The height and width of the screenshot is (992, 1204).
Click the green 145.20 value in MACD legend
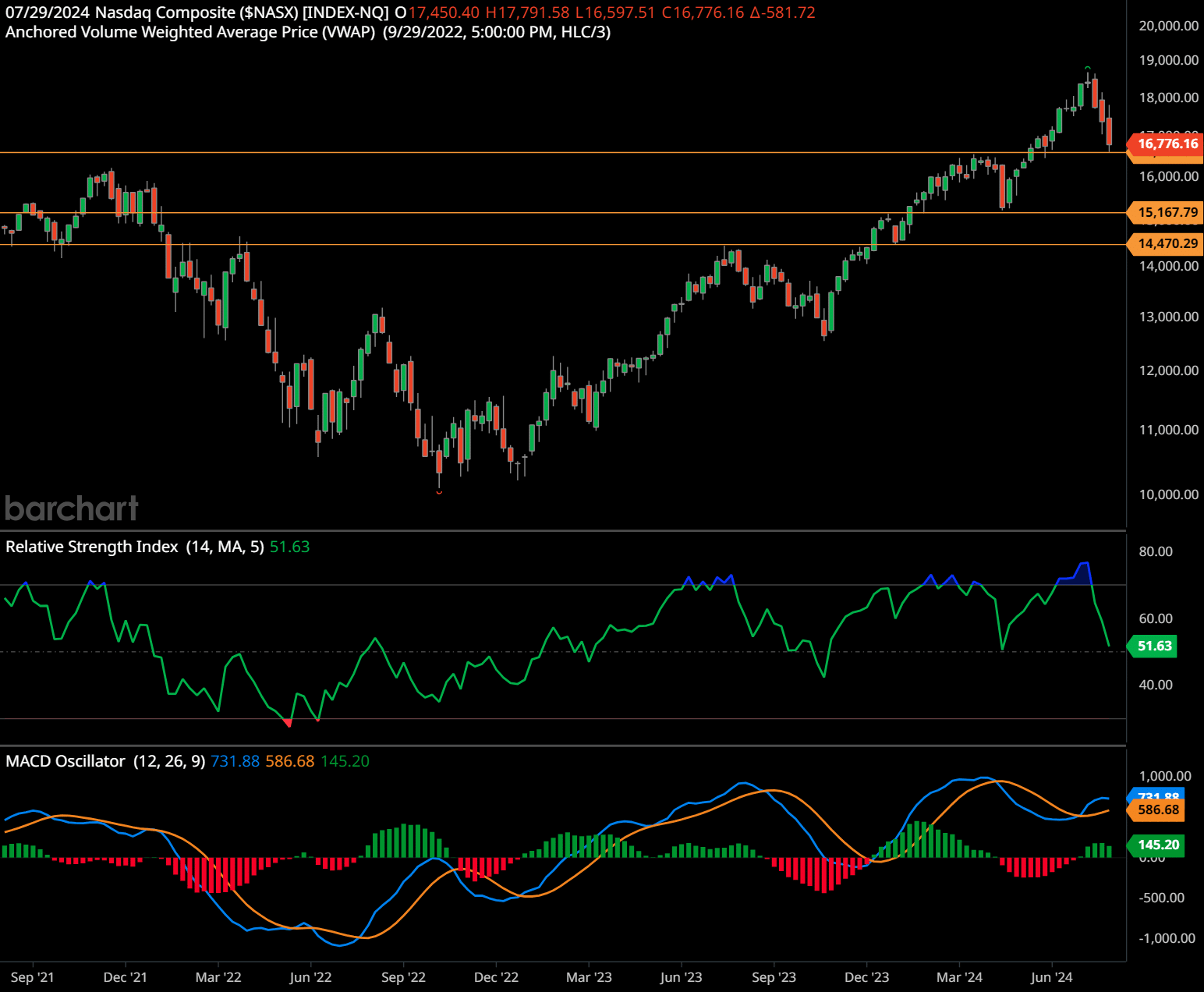[345, 761]
